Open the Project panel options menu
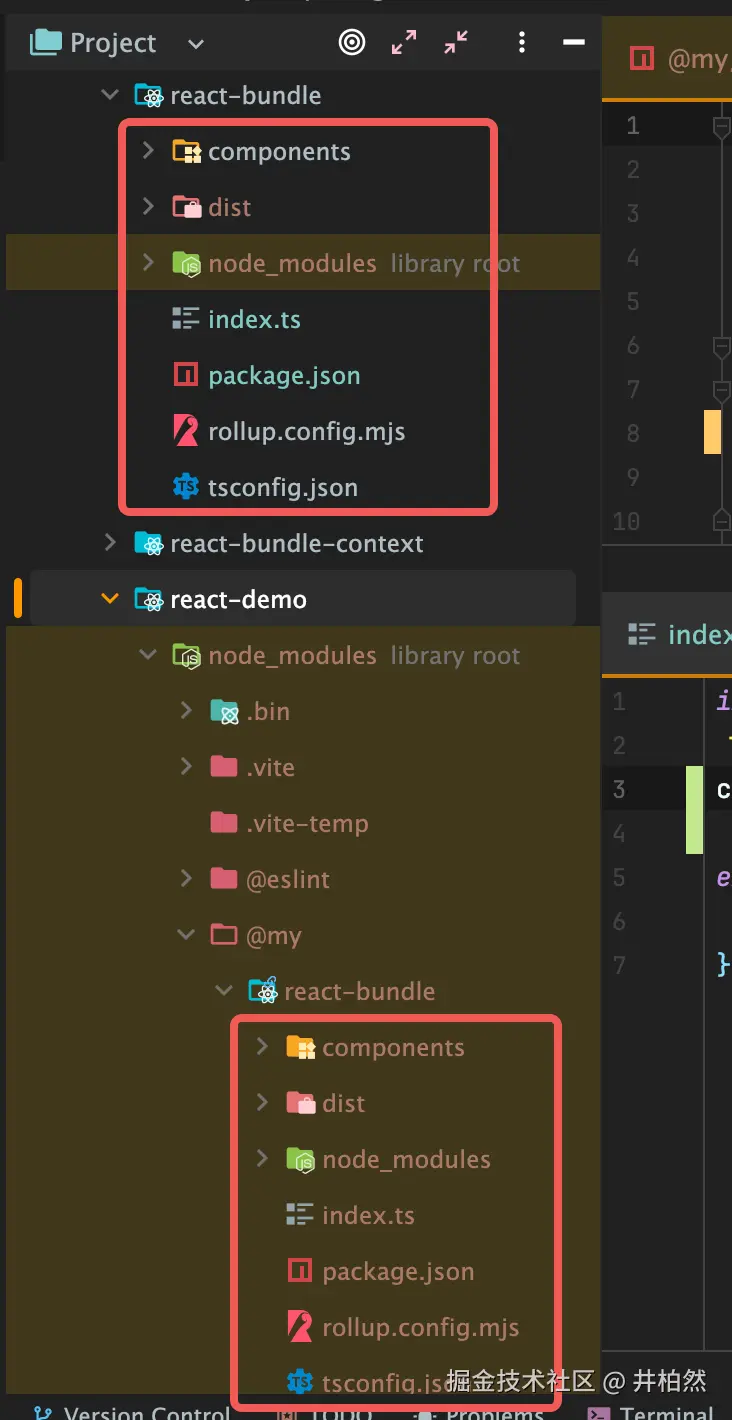 coord(521,42)
